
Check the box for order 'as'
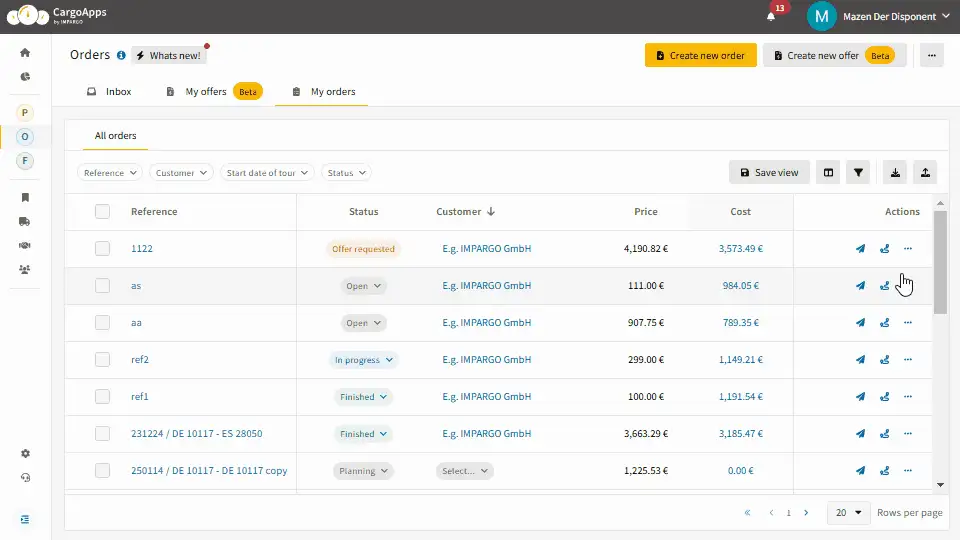click(102, 286)
